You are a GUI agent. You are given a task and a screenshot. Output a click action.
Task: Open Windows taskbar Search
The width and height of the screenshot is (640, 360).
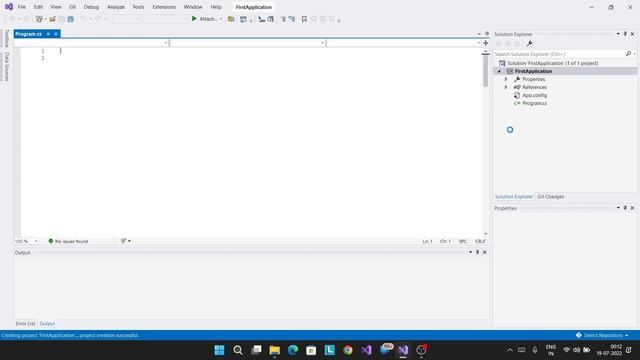pos(238,350)
